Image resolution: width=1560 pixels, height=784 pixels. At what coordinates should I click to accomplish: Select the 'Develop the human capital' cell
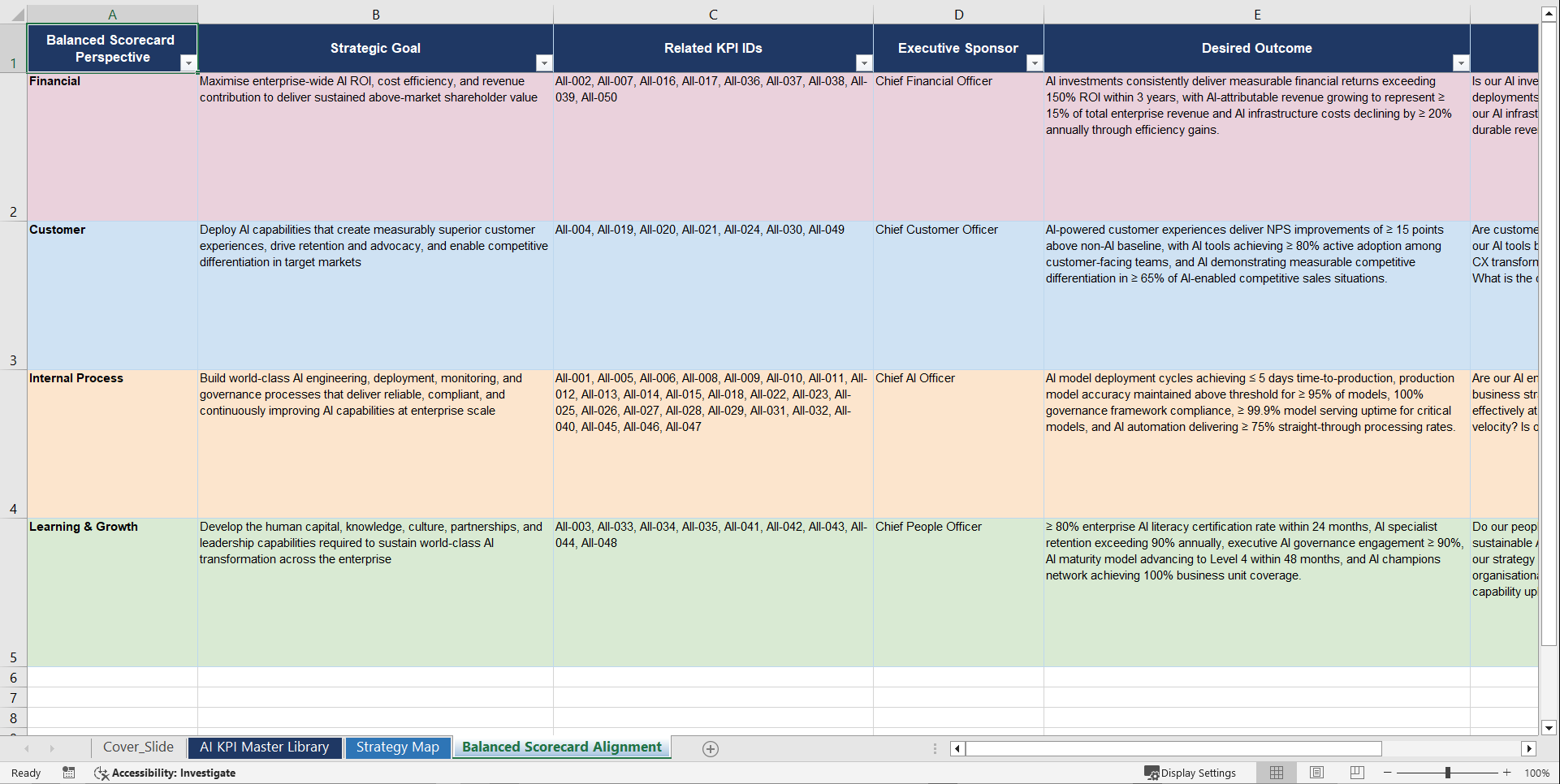click(376, 592)
